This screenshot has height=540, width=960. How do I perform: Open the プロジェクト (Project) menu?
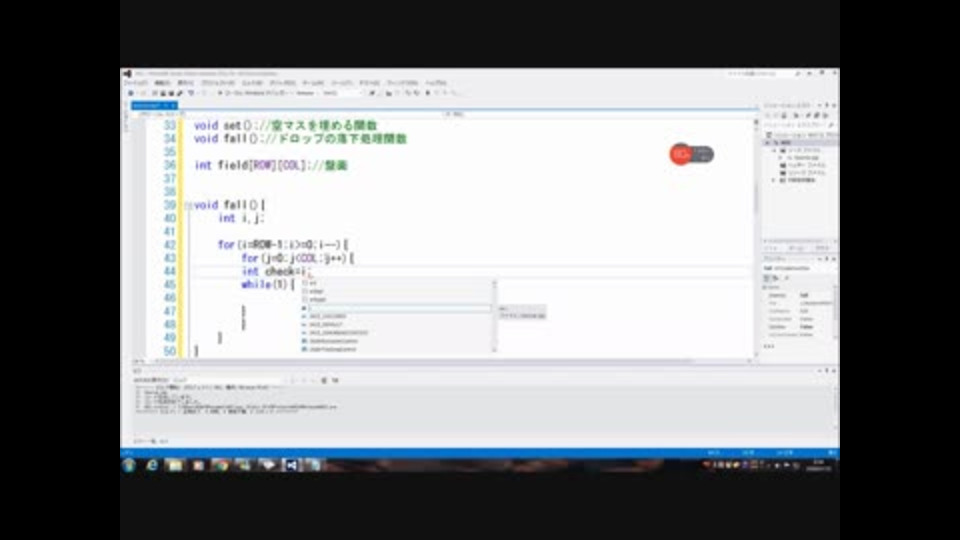click(217, 83)
